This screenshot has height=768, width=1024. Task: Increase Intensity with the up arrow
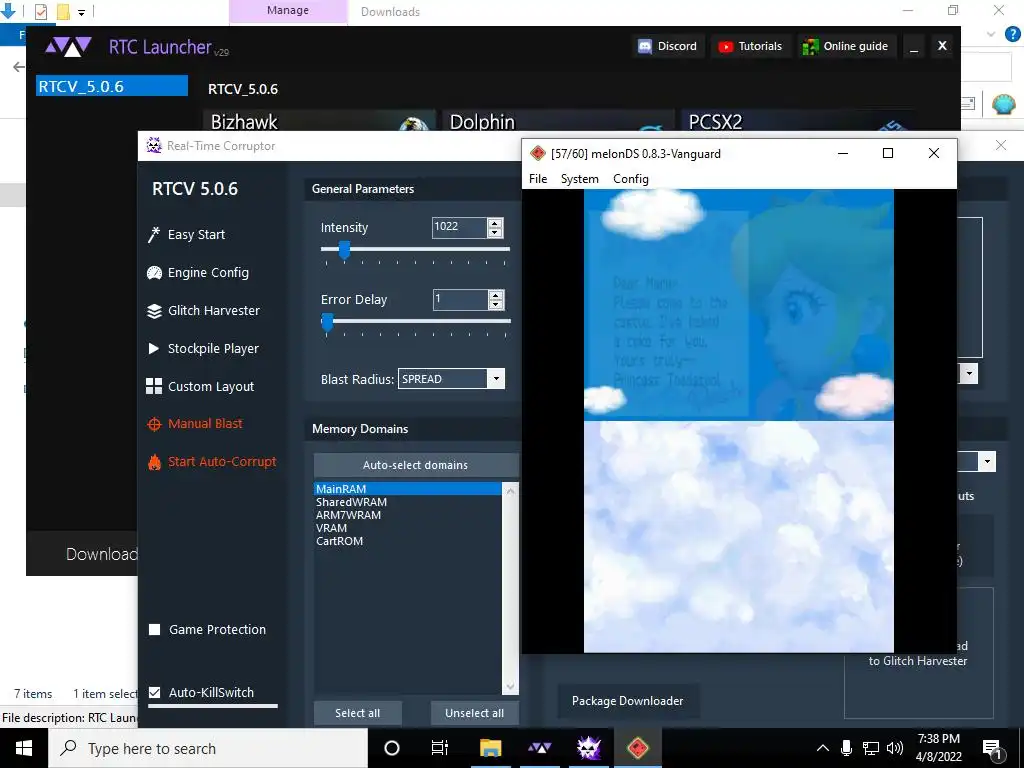pos(495,223)
